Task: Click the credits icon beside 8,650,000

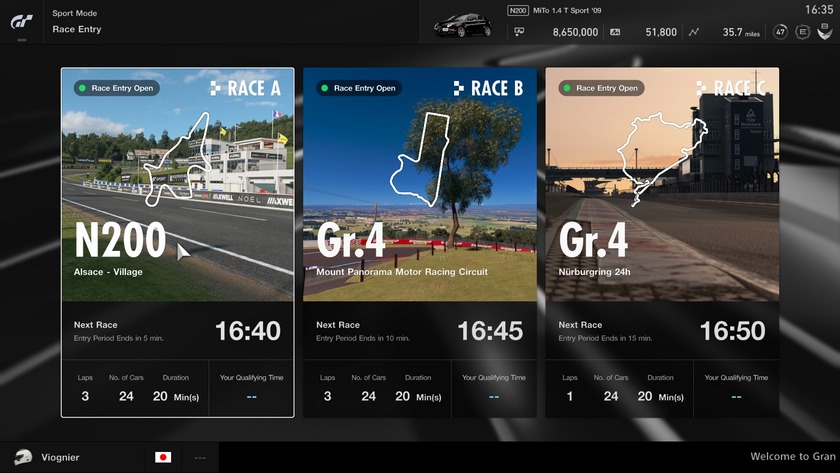Action: 519,32
